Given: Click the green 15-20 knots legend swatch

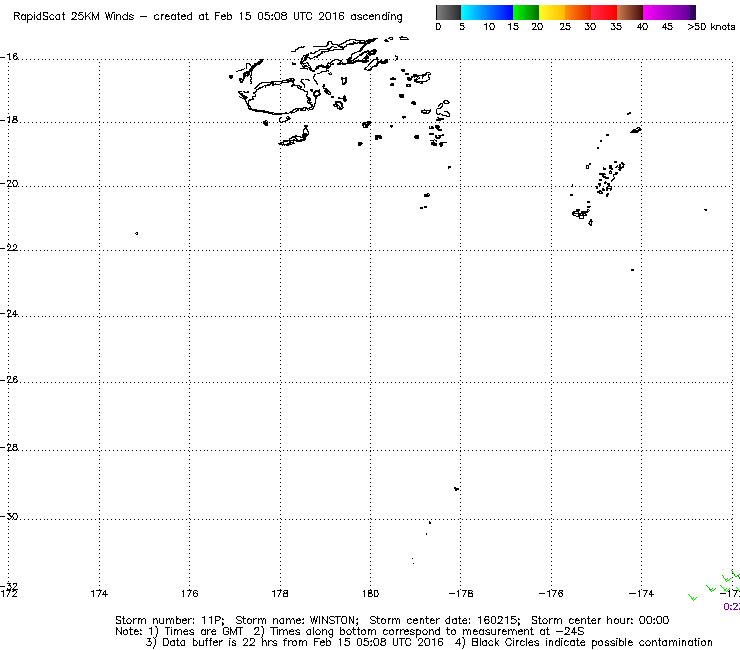Looking at the screenshot, I should point(526,12).
